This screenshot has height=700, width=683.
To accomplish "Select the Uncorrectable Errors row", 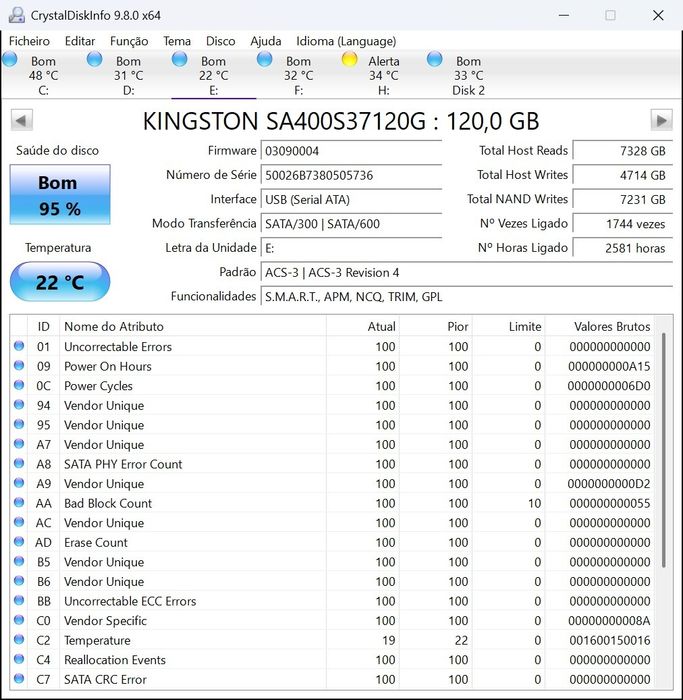I will [x=332, y=346].
